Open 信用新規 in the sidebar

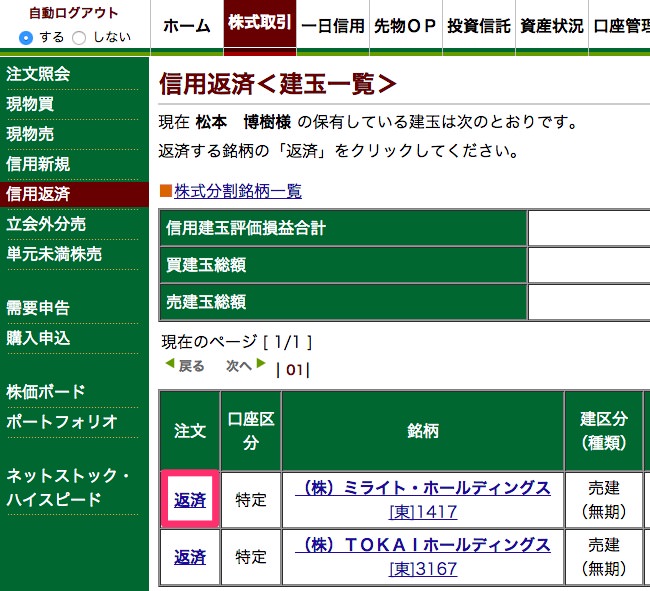point(38,164)
